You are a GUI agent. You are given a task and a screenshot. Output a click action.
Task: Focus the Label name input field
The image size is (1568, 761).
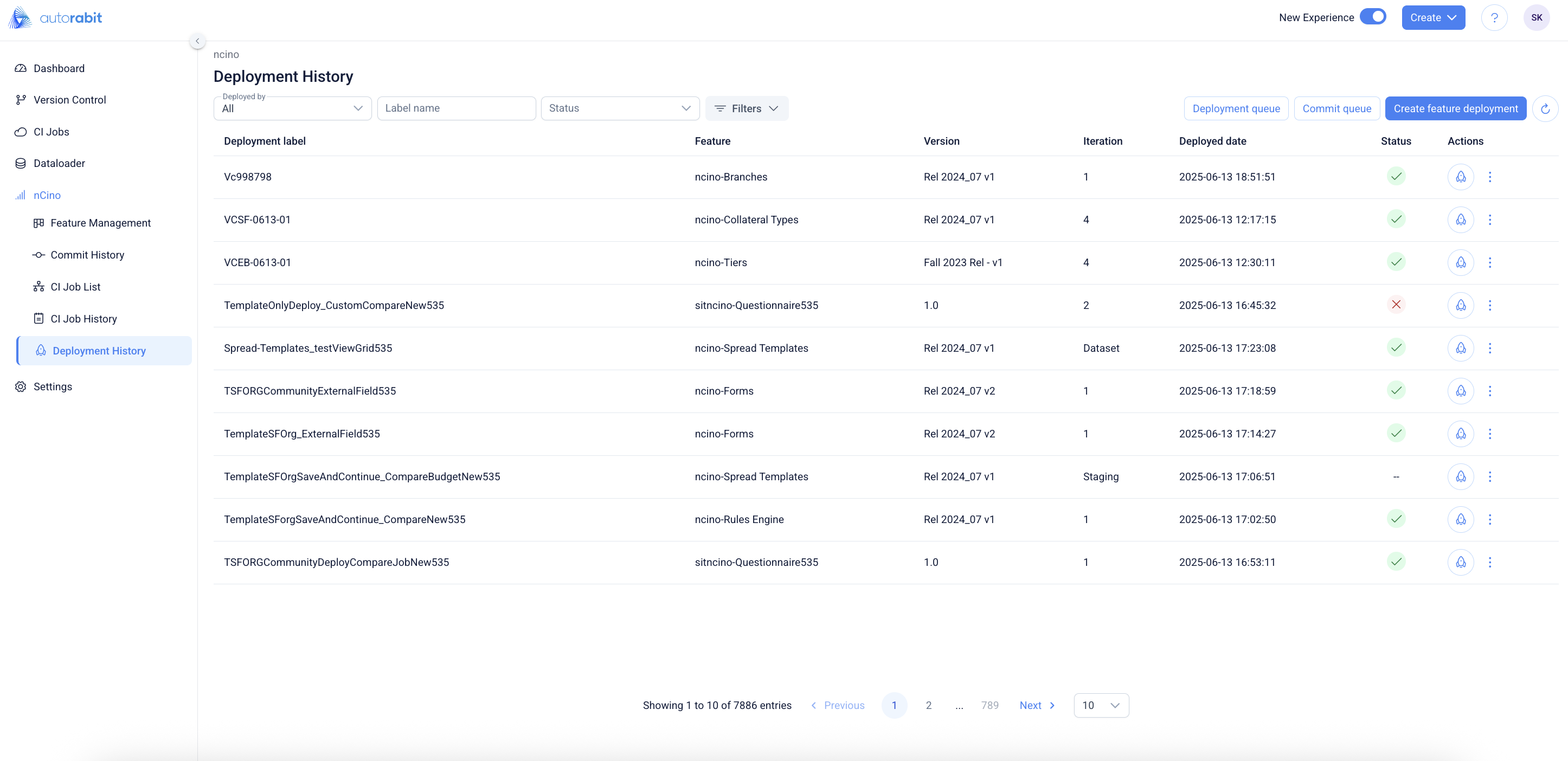pos(456,108)
